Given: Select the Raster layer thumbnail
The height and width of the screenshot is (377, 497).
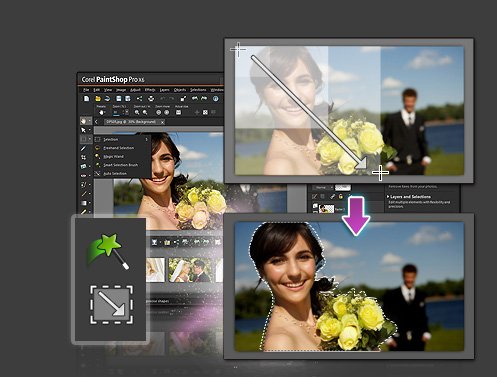Looking at the screenshot, I should click(x=327, y=209).
